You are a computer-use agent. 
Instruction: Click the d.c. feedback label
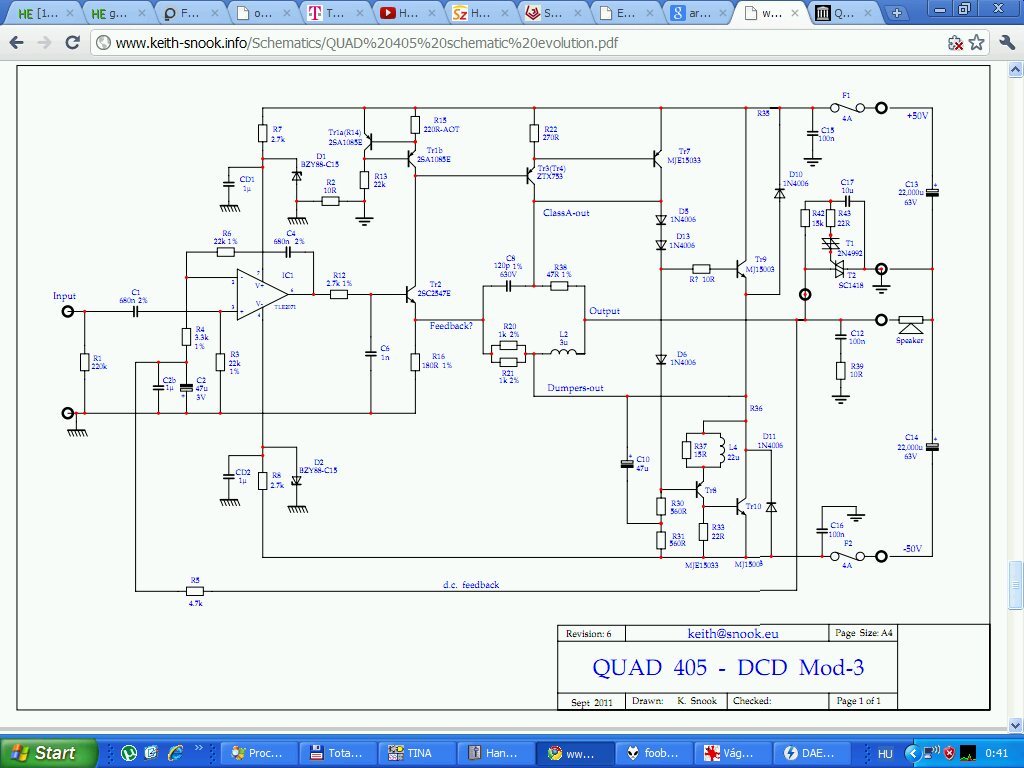[x=471, y=584]
